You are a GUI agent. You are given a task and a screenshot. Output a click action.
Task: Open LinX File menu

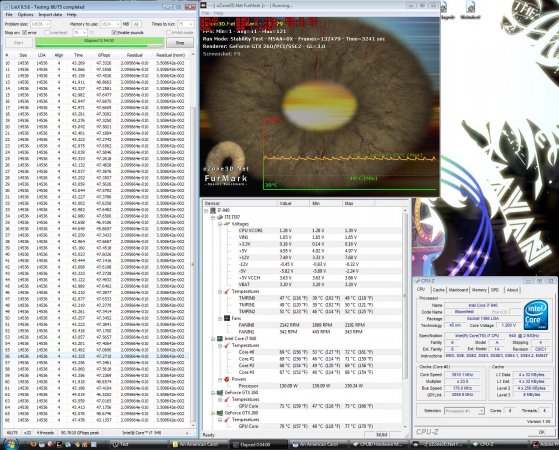point(9,15)
